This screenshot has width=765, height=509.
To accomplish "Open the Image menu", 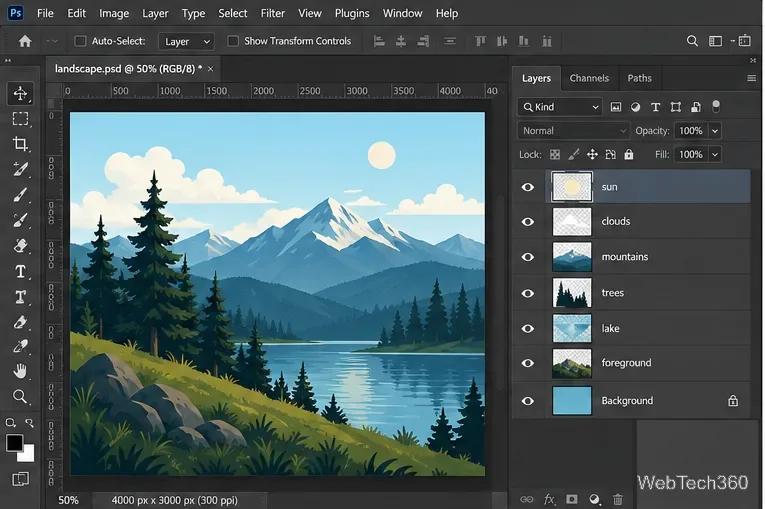I will click(114, 13).
